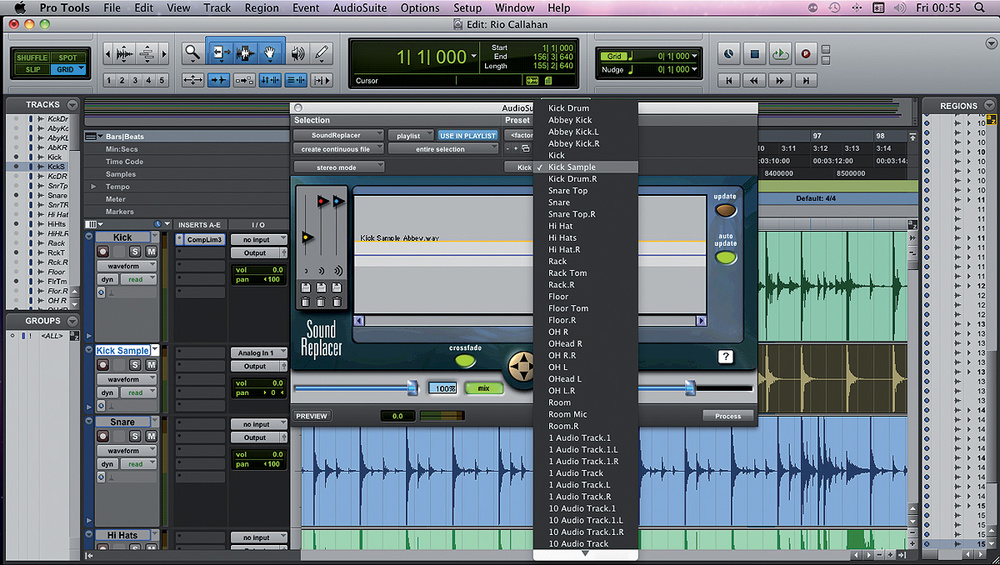This screenshot has height=565, width=1000.
Task: Click the MIDI vertical zoom icon
Action: point(147,54)
